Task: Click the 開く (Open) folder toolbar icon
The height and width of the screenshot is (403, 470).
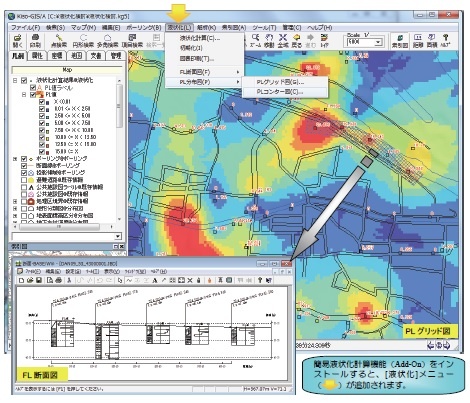Action: [18, 40]
